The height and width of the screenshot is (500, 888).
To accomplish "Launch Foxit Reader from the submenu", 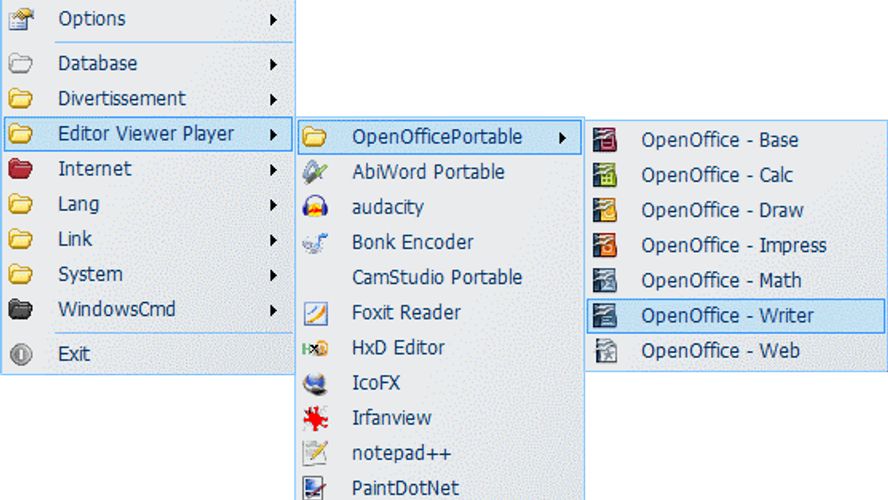I will coord(439,313).
